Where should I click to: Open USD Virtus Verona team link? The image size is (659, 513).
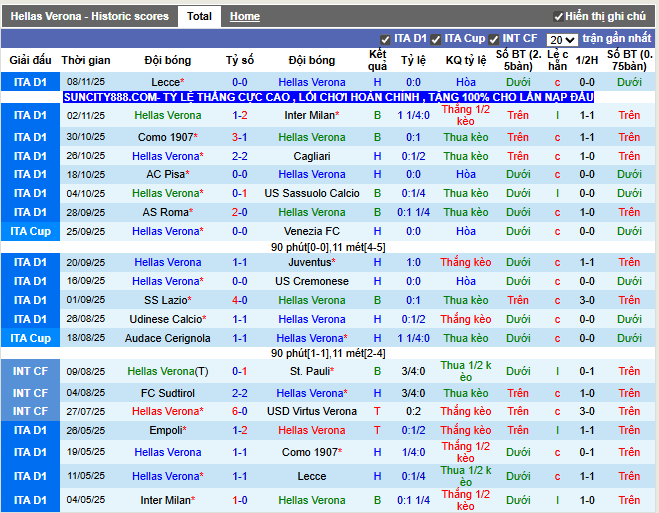312,411
